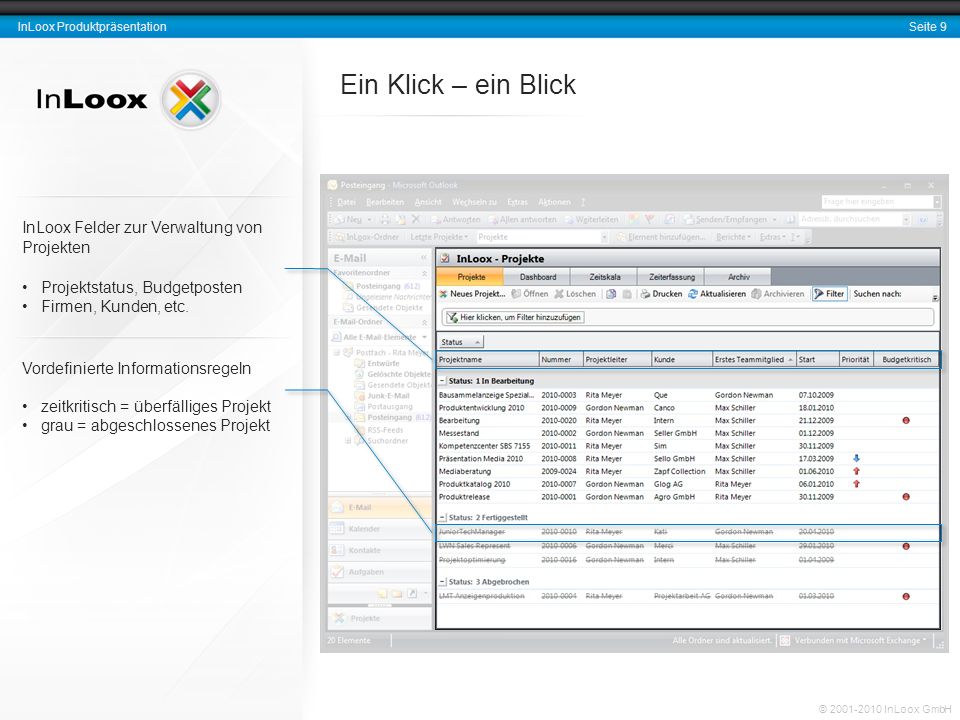Click the Neues Projekt toolbar icon
The image size is (960, 720).
point(443,294)
